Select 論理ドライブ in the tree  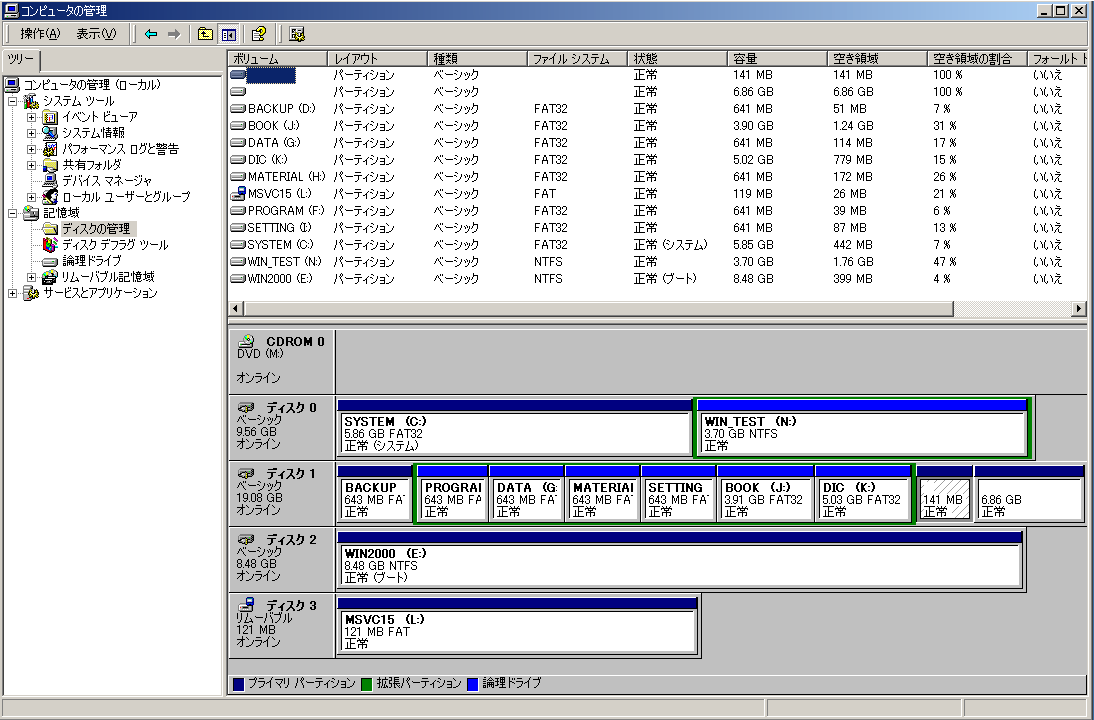coord(91,261)
